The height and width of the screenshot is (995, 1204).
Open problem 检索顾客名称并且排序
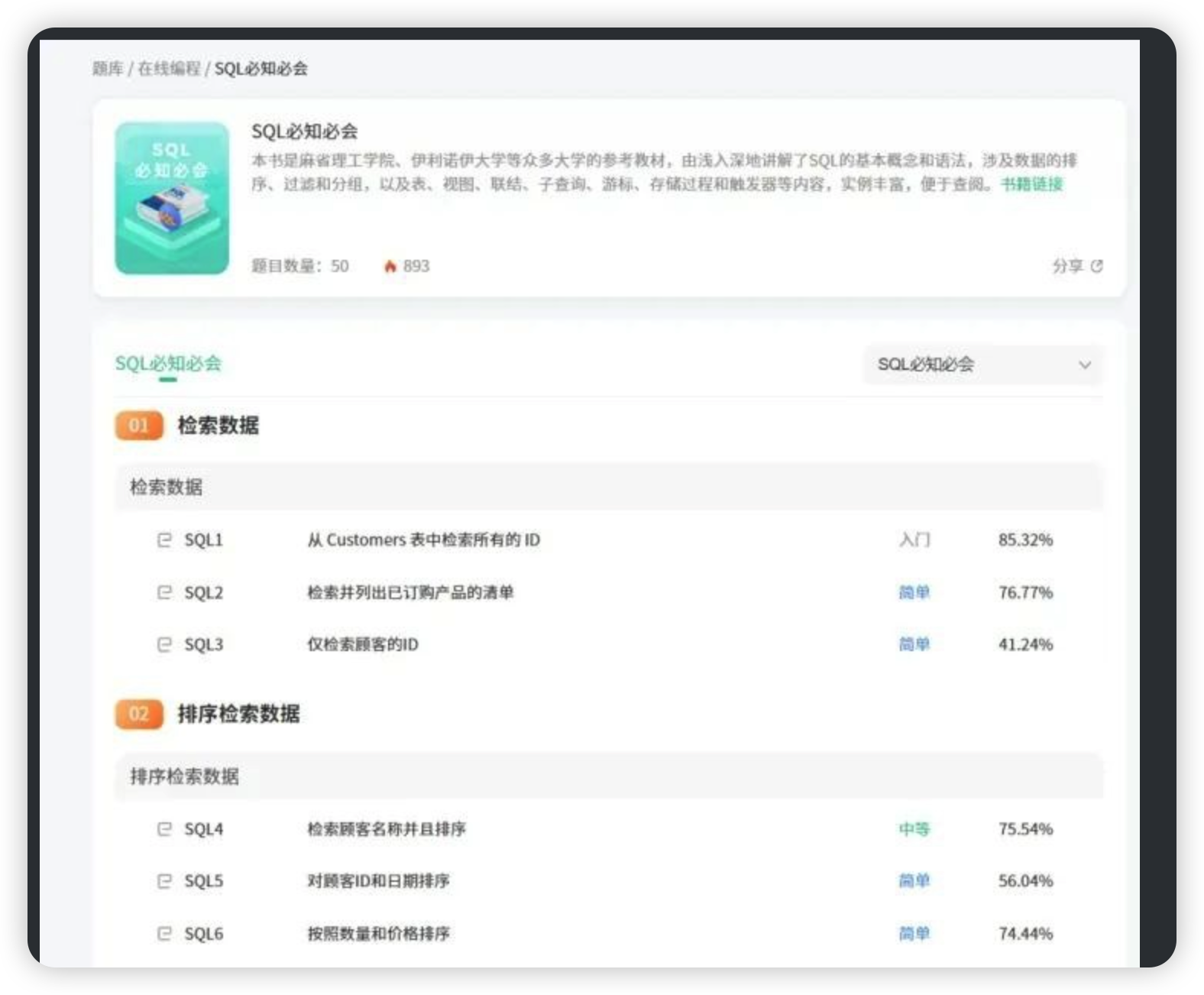coord(387,828)
